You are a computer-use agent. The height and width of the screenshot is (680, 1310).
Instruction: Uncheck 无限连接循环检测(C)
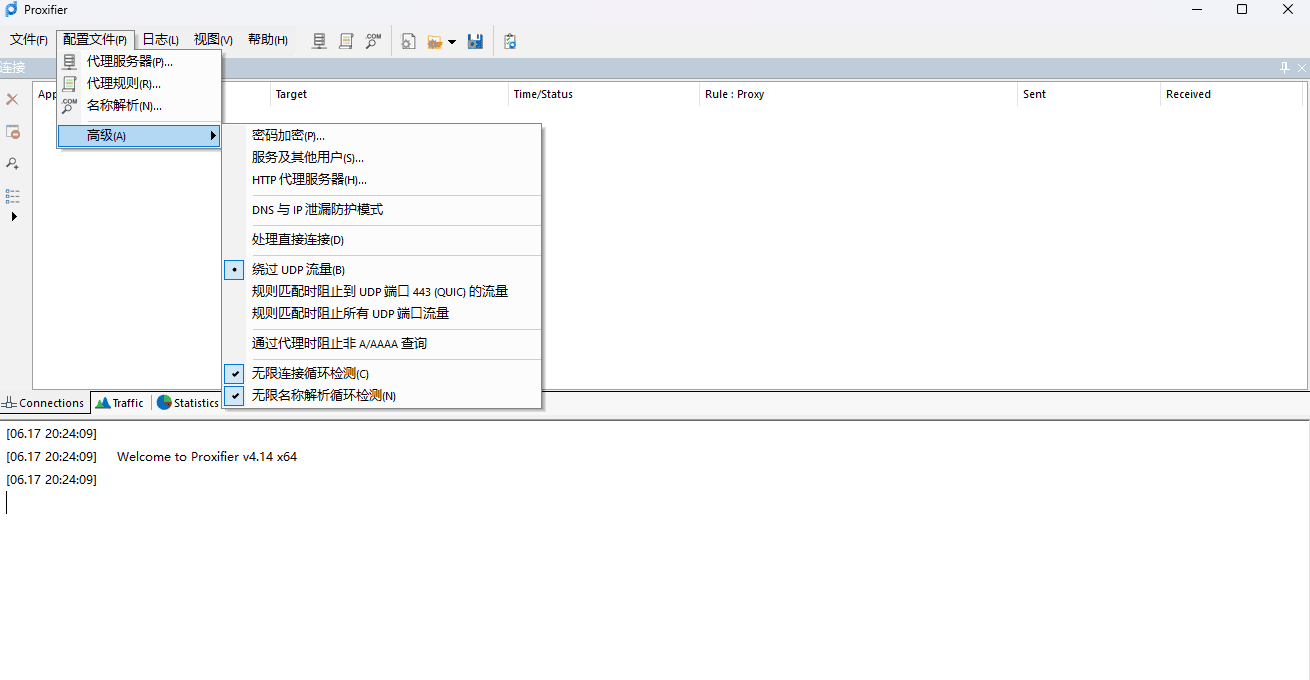(x=381, y=374)
